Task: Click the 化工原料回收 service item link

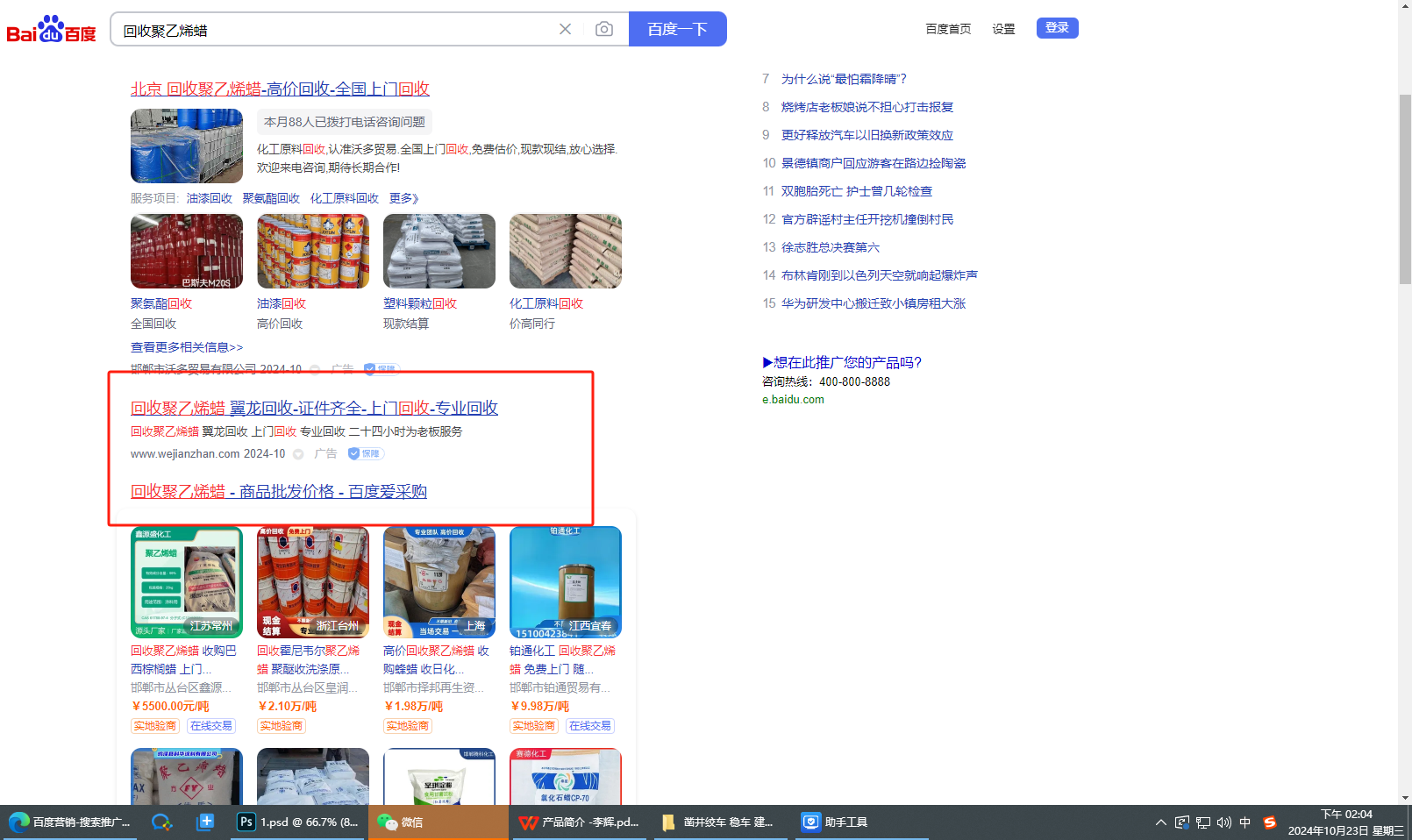Action: [345, 198]
